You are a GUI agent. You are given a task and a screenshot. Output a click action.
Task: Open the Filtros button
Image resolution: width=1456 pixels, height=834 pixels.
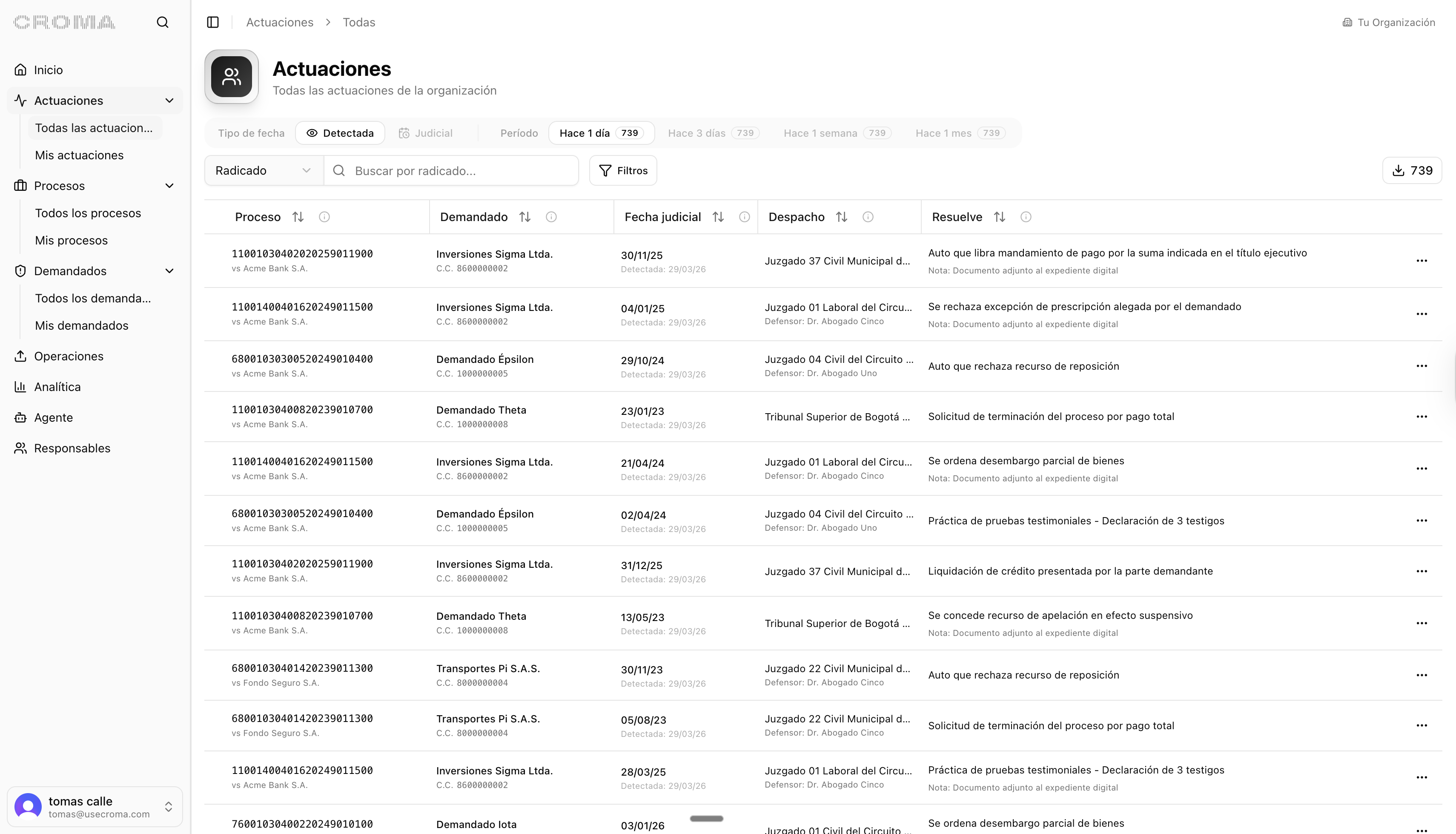click(x=623, y=171)
